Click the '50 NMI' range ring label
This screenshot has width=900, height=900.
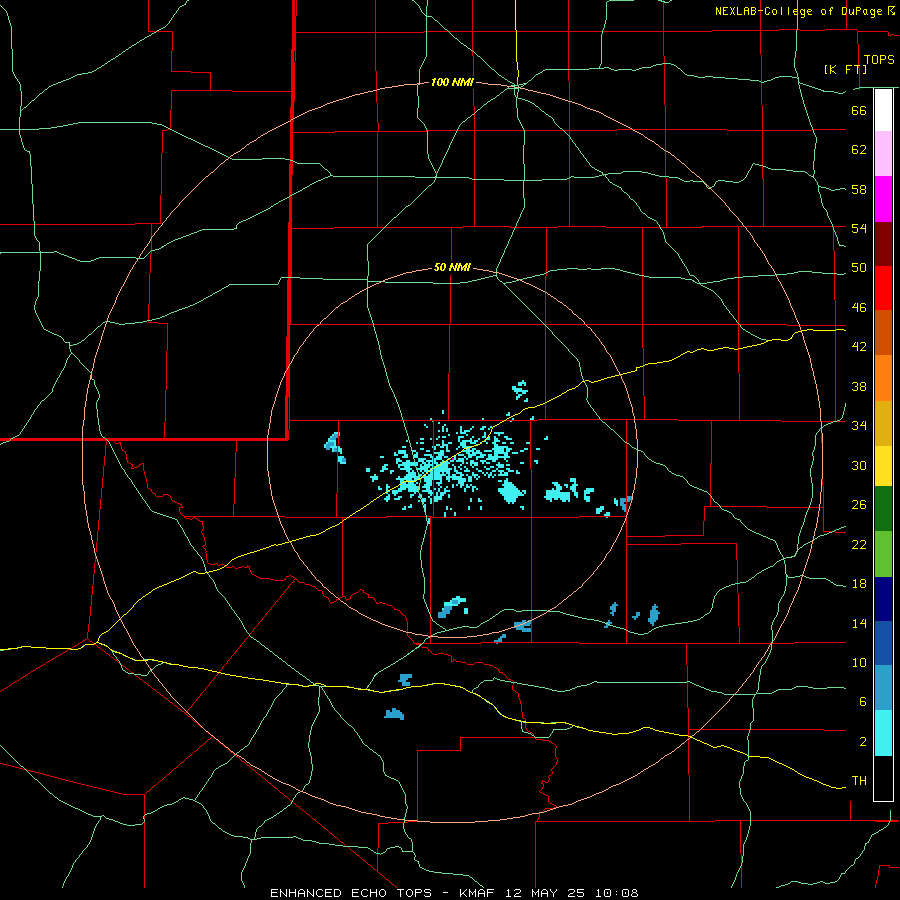[x=452, y=267]
